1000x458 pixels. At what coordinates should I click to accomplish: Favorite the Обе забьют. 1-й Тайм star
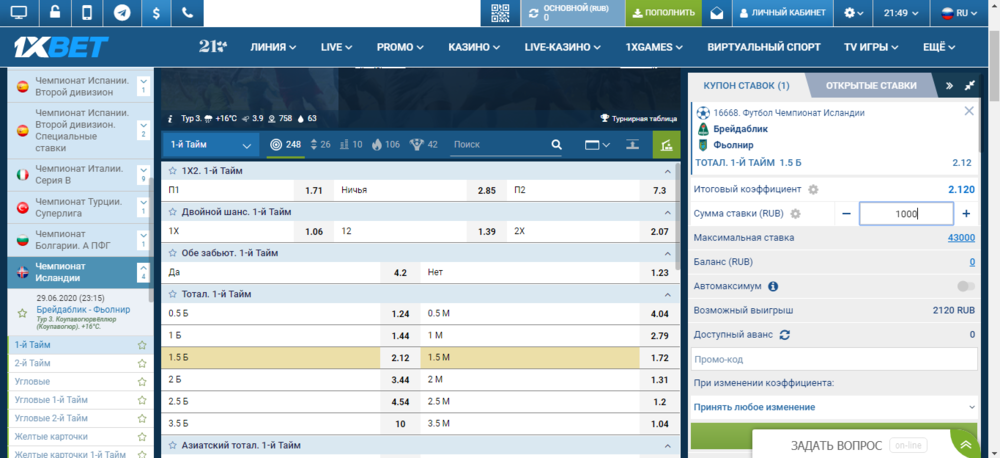pos(172,253)
